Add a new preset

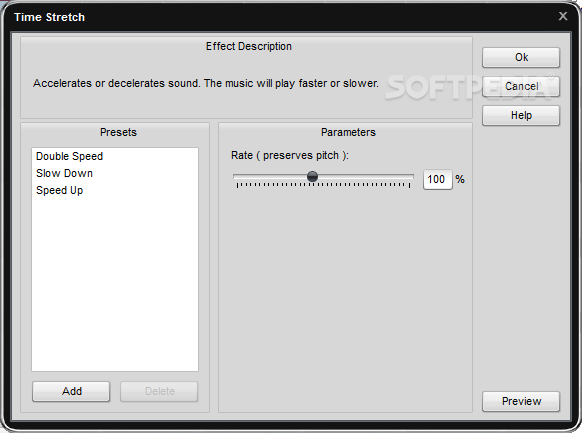[x=71, y=391]
